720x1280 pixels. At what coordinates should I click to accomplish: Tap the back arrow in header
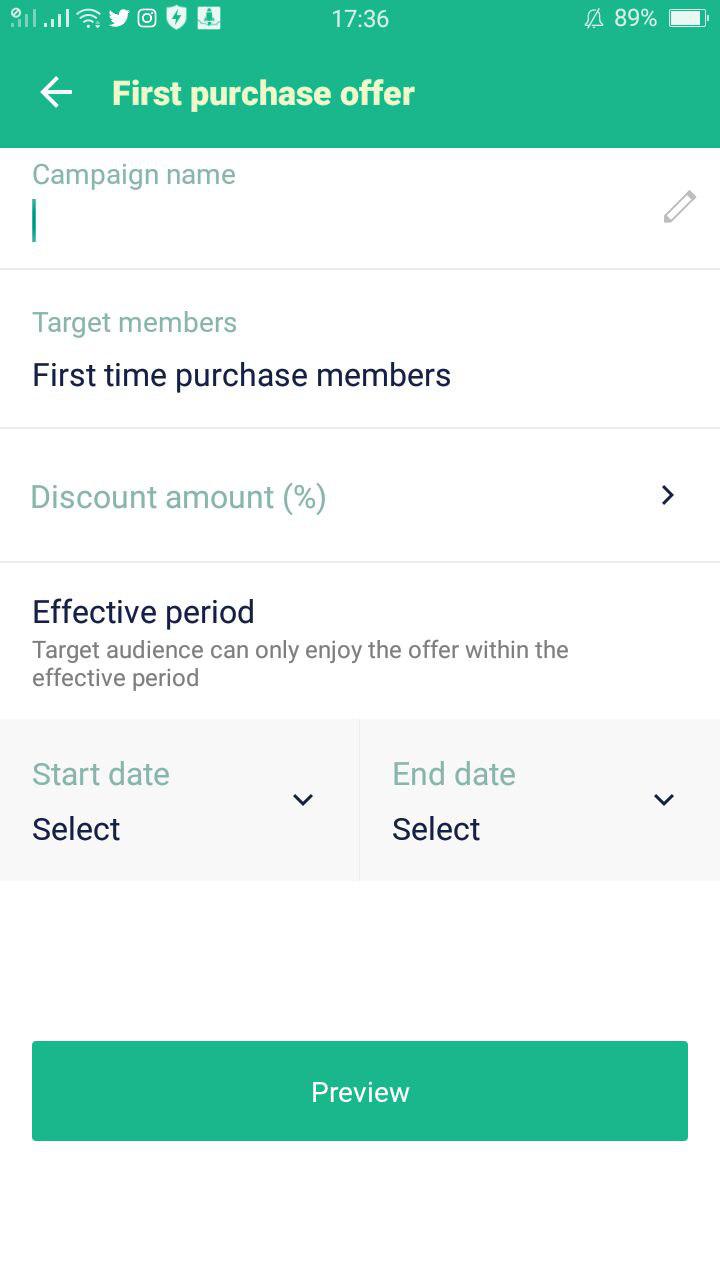point(56,93)
